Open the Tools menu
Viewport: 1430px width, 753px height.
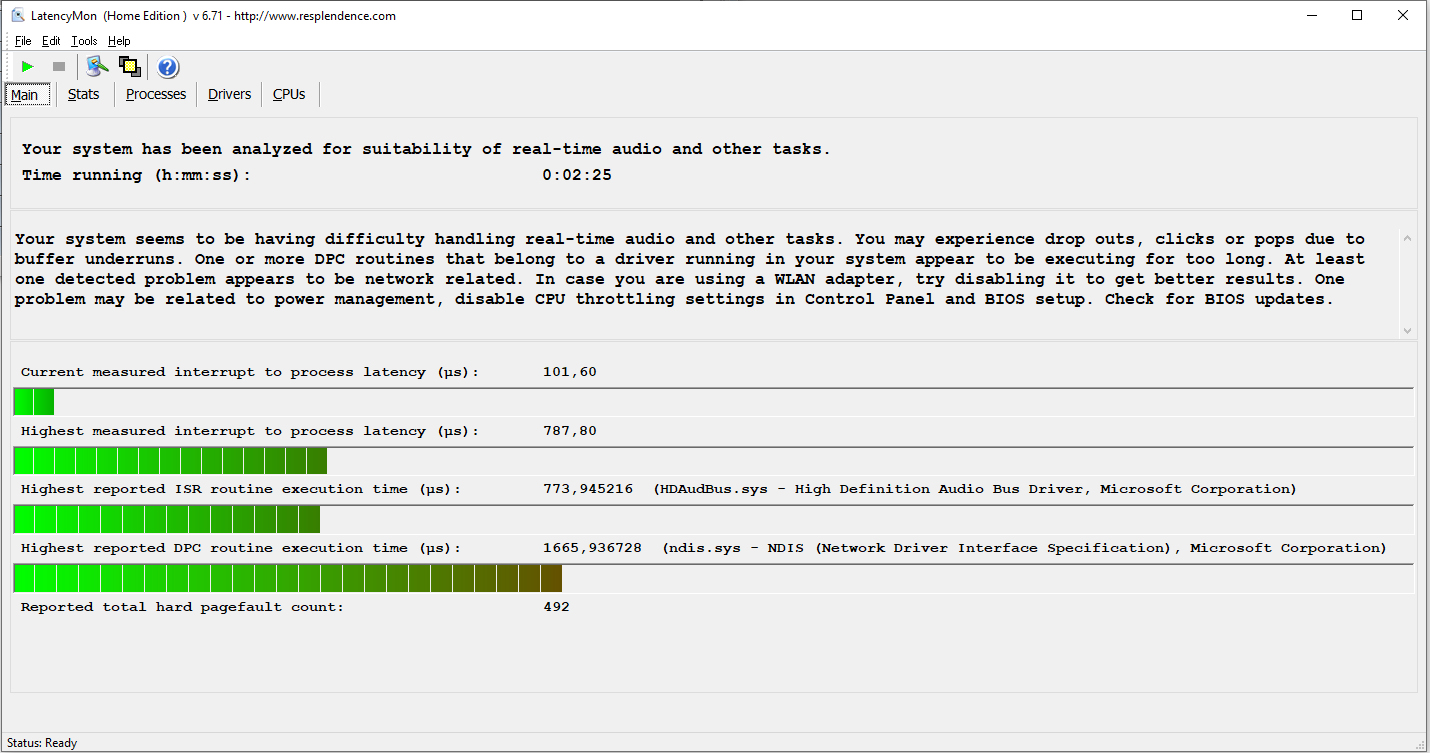pyautogui.click(x=84, y=41)
